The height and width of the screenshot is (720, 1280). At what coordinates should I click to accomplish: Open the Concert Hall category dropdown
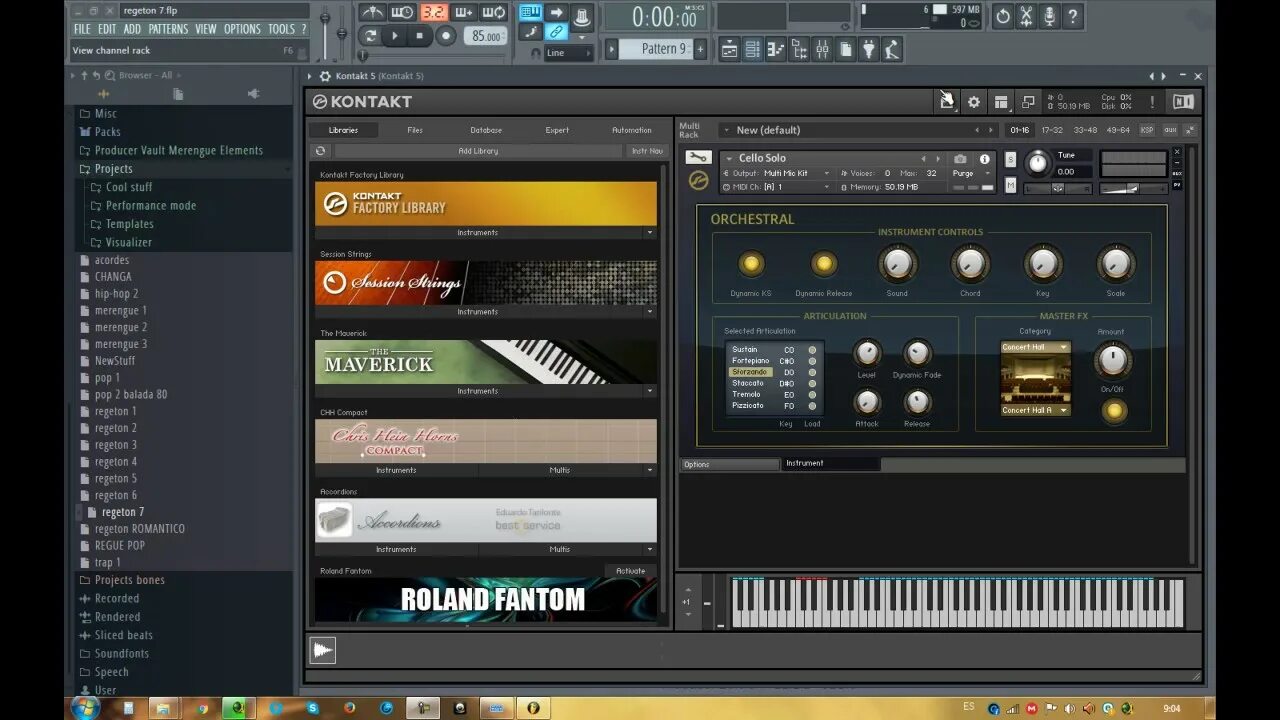[x=1035, y=348]
